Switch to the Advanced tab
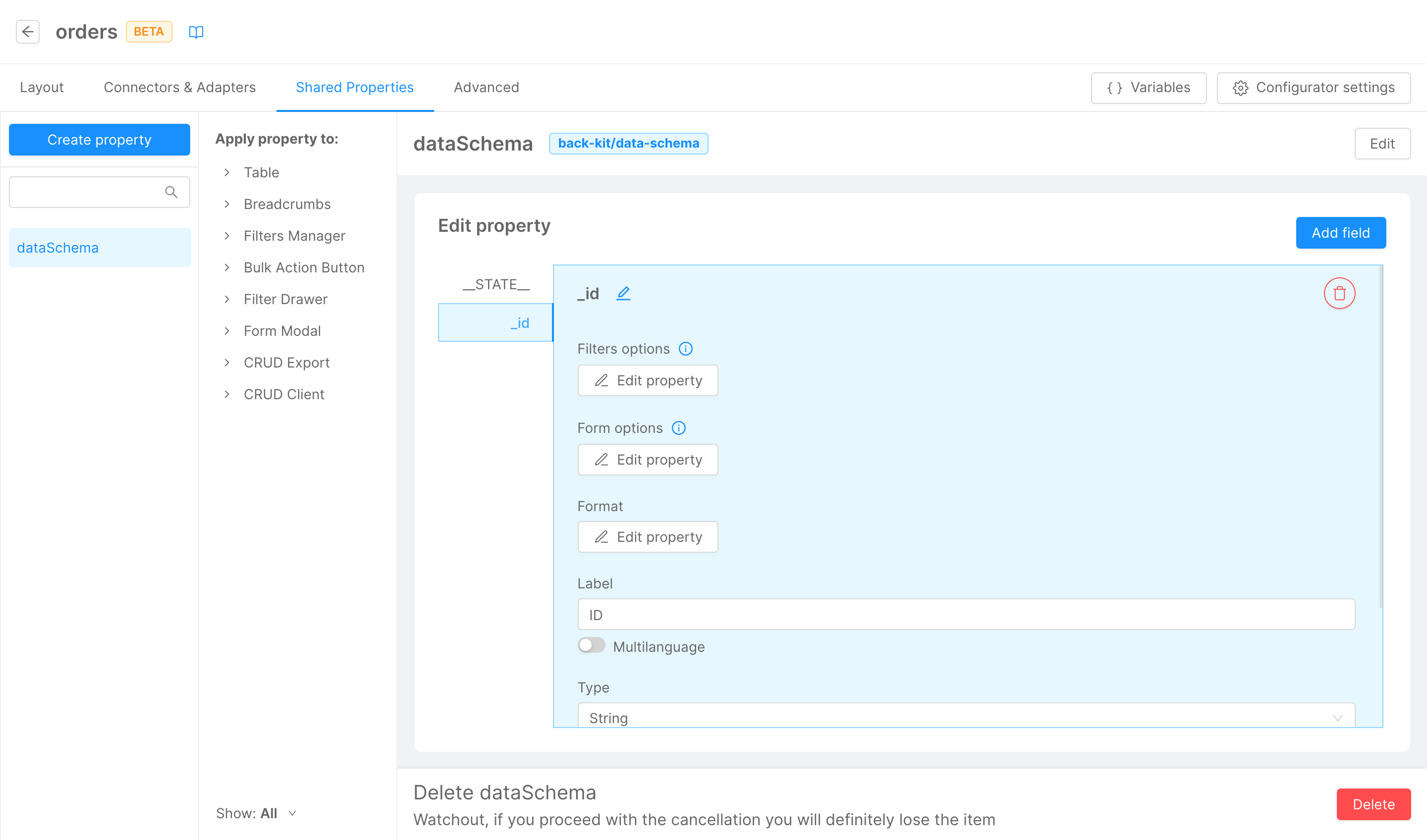 coord(486,87)
